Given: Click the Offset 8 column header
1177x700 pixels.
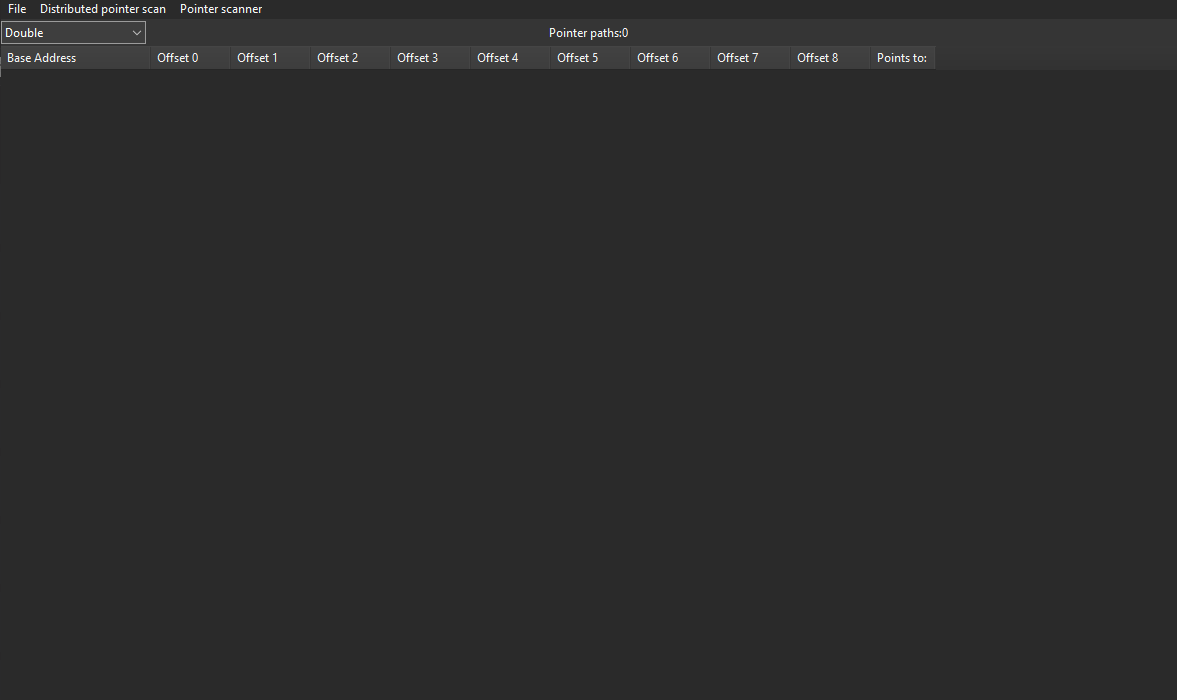Looking at the screenshot, I should point(830,58).
